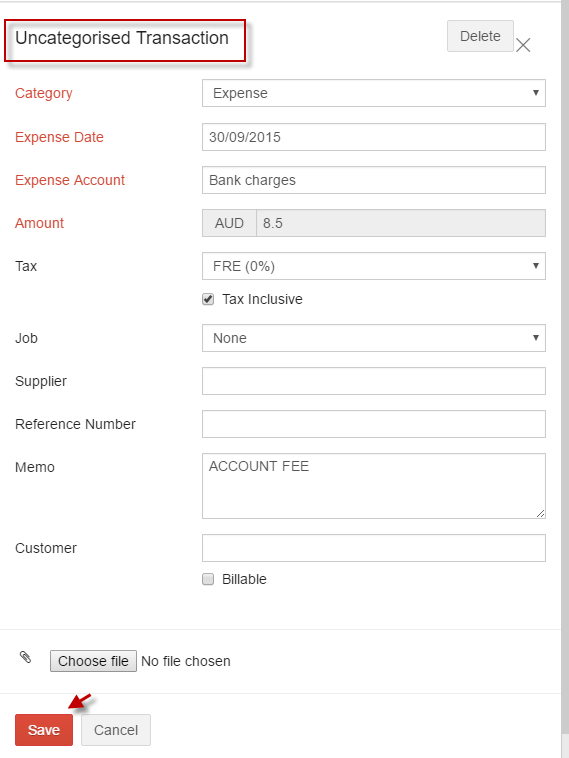Viewport: 569px width, 758px height.
Task: Focus the Customer input field
Action: pyautogui.click(x=374, y=548)
